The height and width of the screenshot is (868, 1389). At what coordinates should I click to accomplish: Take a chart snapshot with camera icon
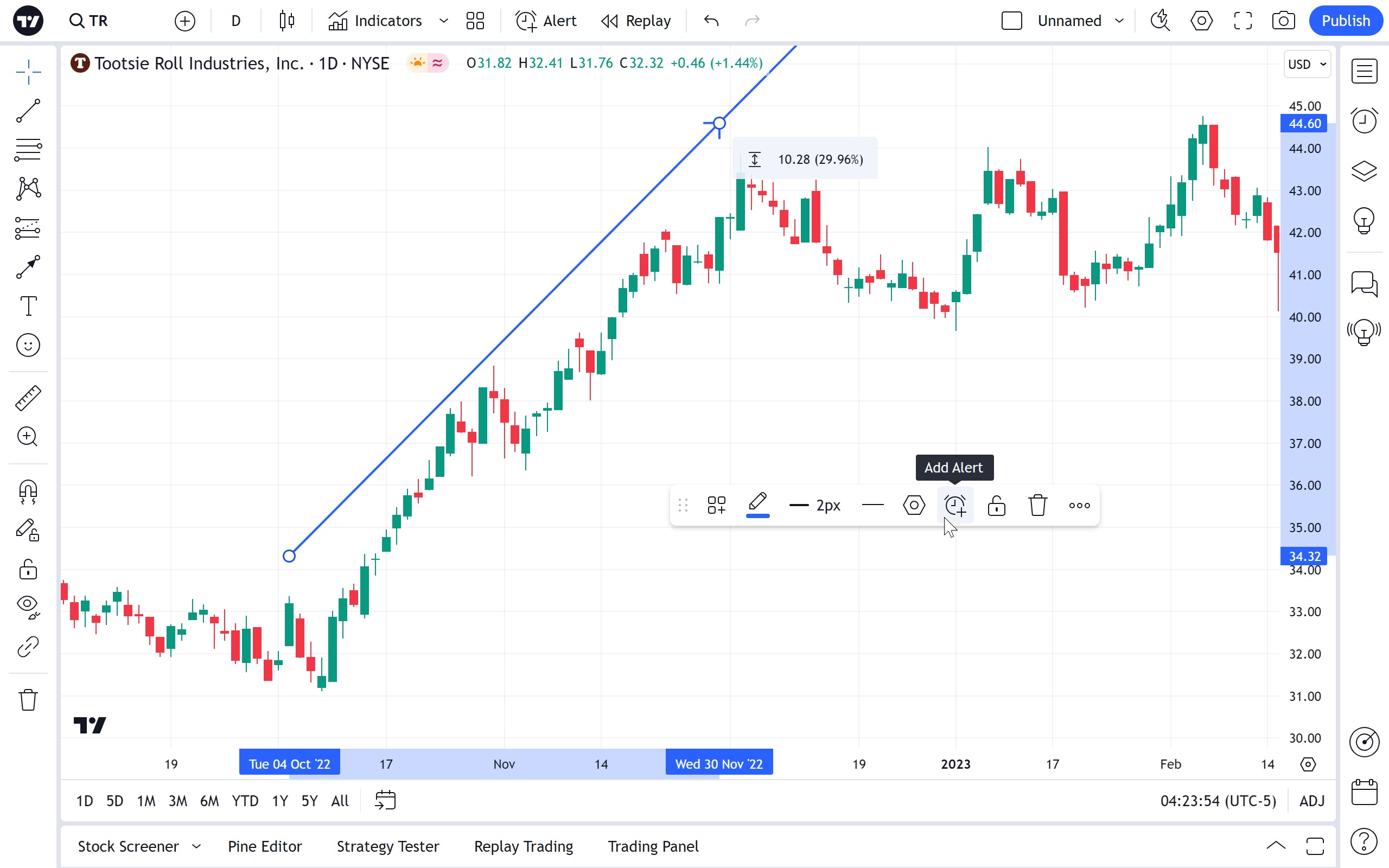point(1283,21)
